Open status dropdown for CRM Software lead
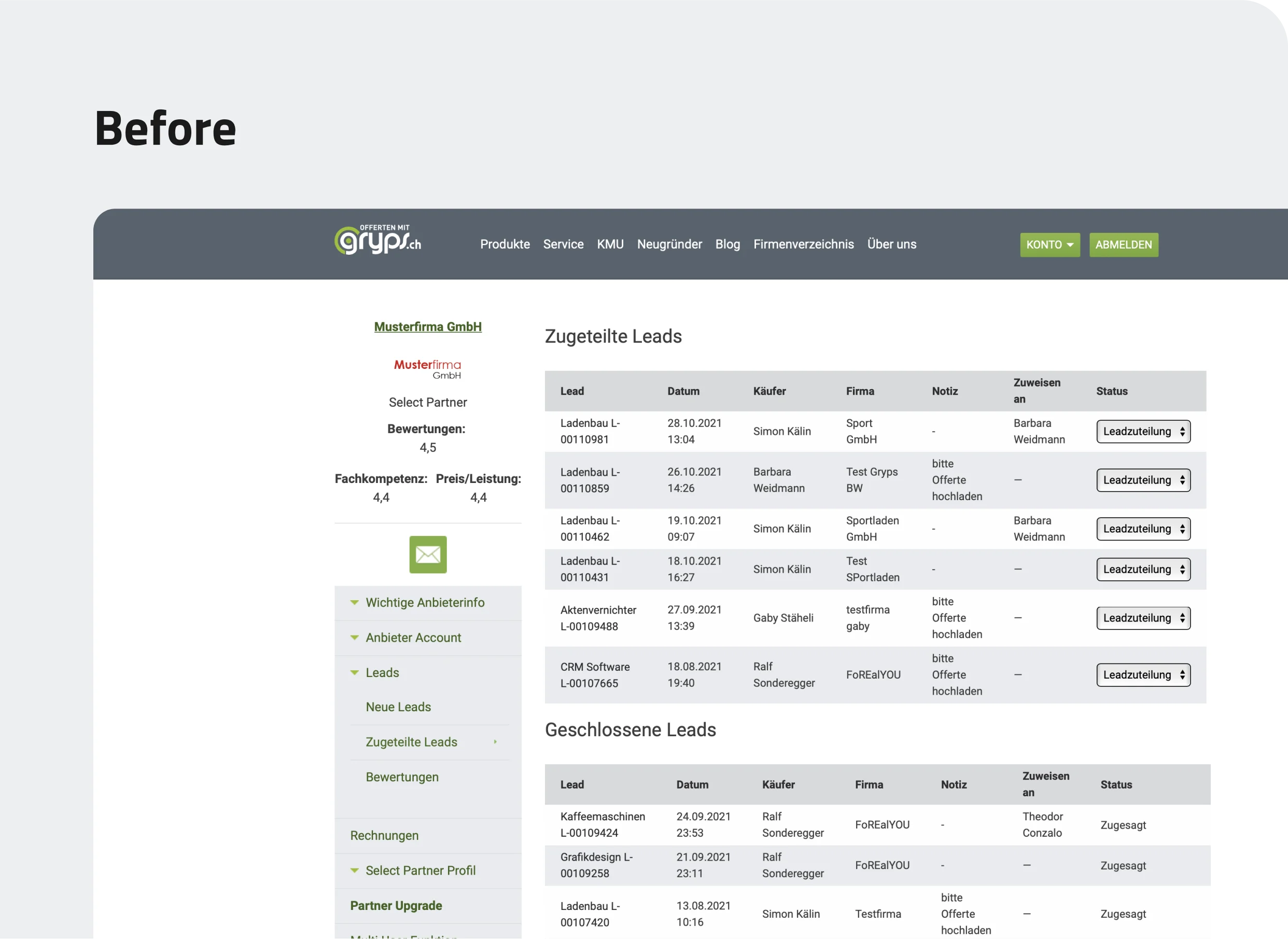This screenshot has height=939, width=1288. pyautogui.click(x=1142, y=675)
